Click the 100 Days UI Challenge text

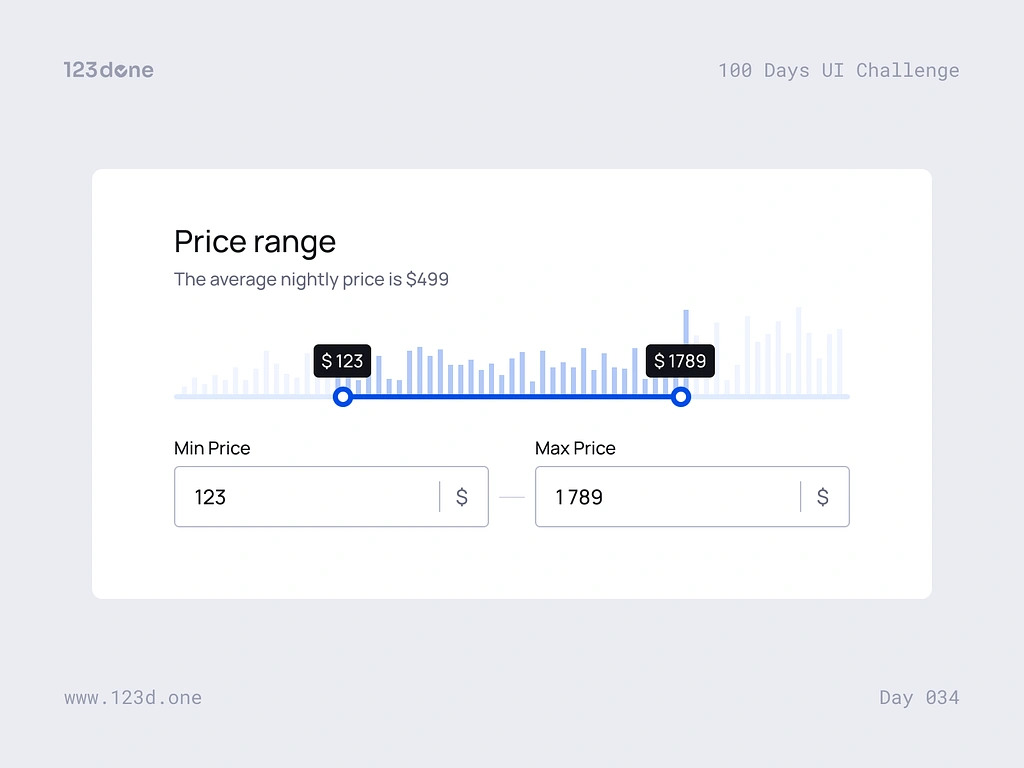point(838,70)
